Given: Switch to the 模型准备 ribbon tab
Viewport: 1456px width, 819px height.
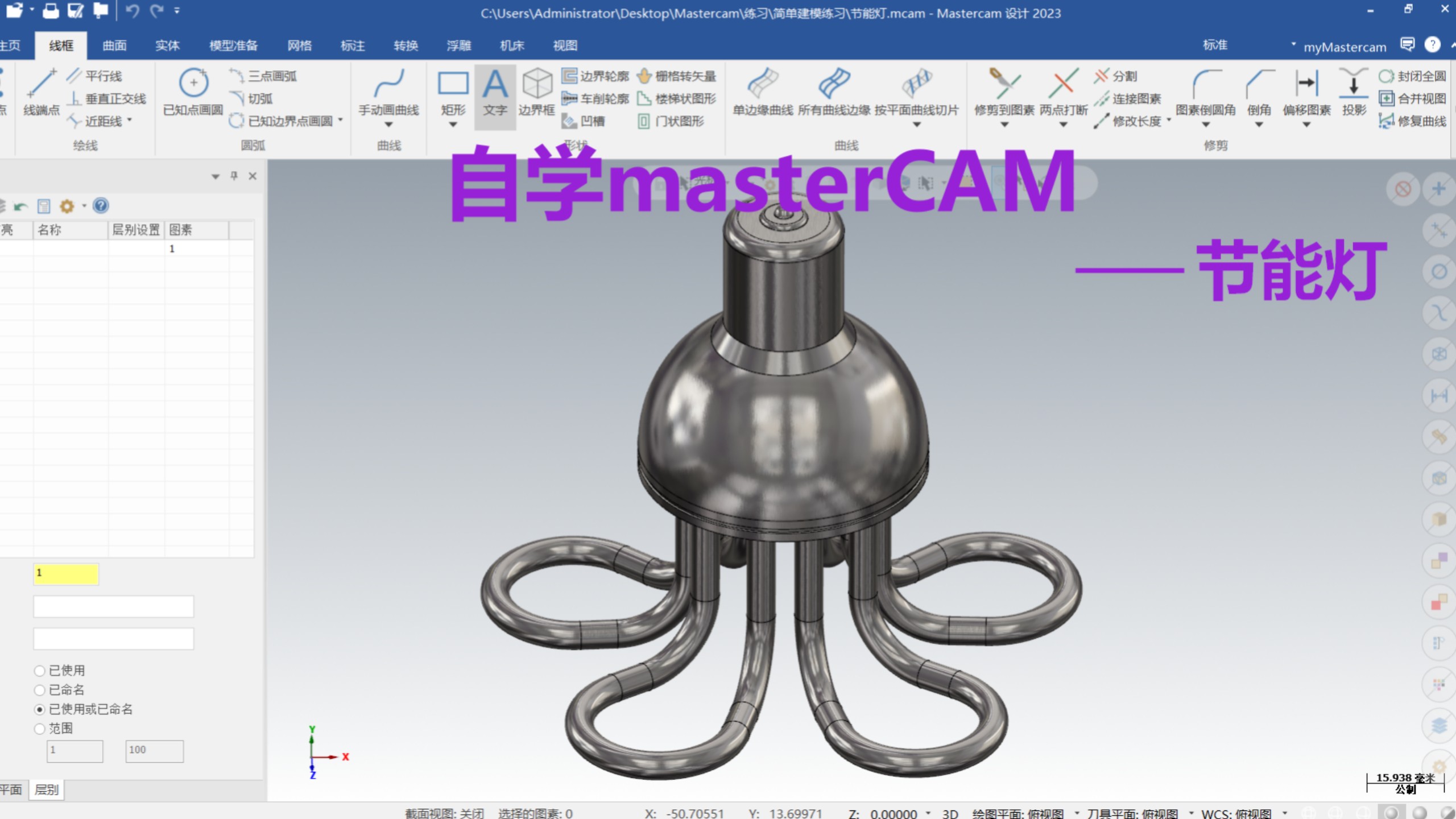Looking at the screenshot, I should click(x=233, y=45).
